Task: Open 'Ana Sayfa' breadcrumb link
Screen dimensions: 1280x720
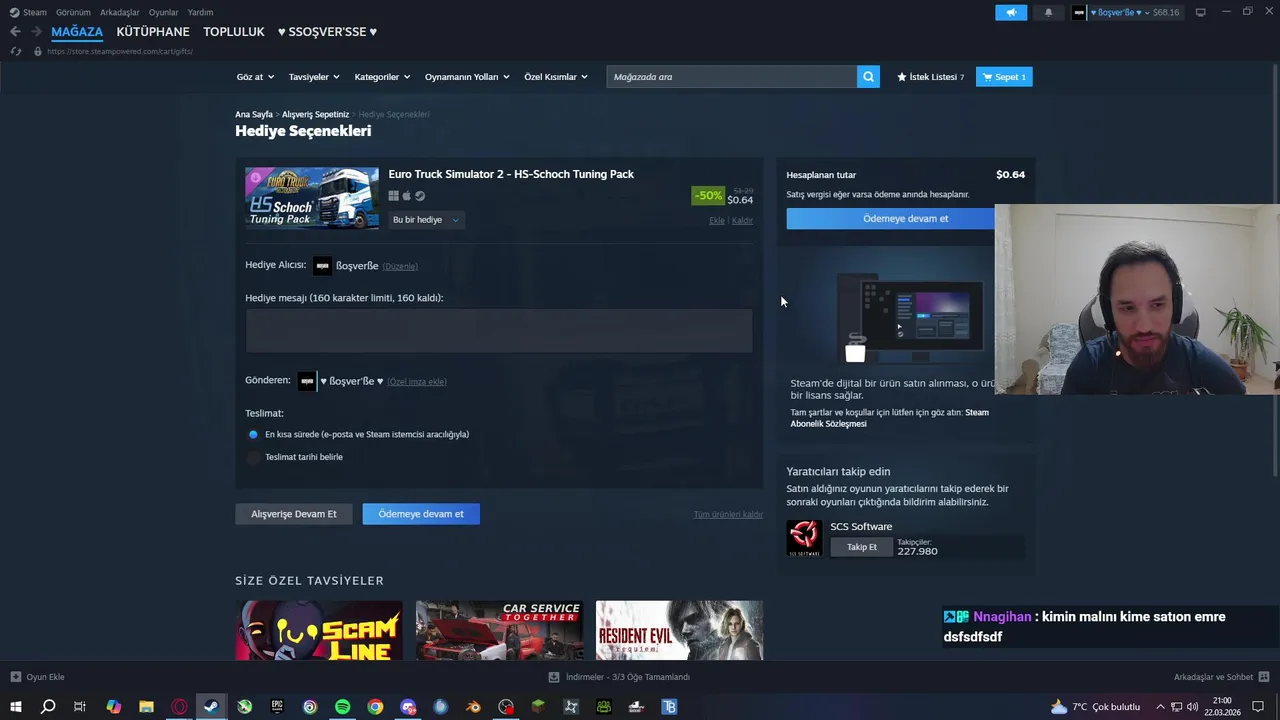Action: point(254,114)
